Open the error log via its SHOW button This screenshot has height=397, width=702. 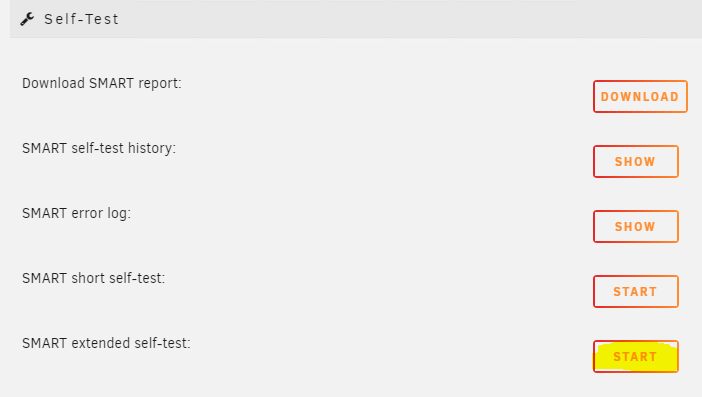[x=636, y=226]
